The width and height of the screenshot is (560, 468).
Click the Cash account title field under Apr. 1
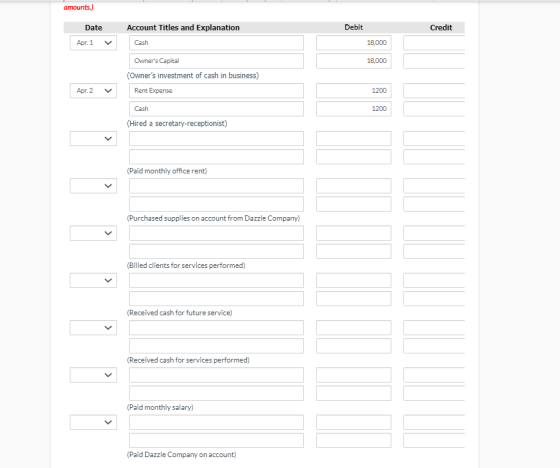(x=216, y=43)
